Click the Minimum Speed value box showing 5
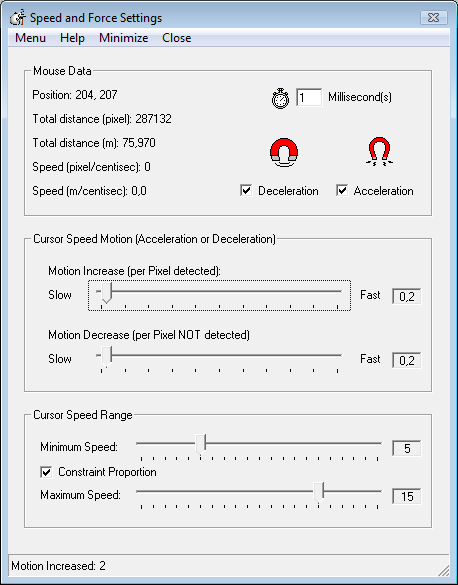 tap(407, 448)
